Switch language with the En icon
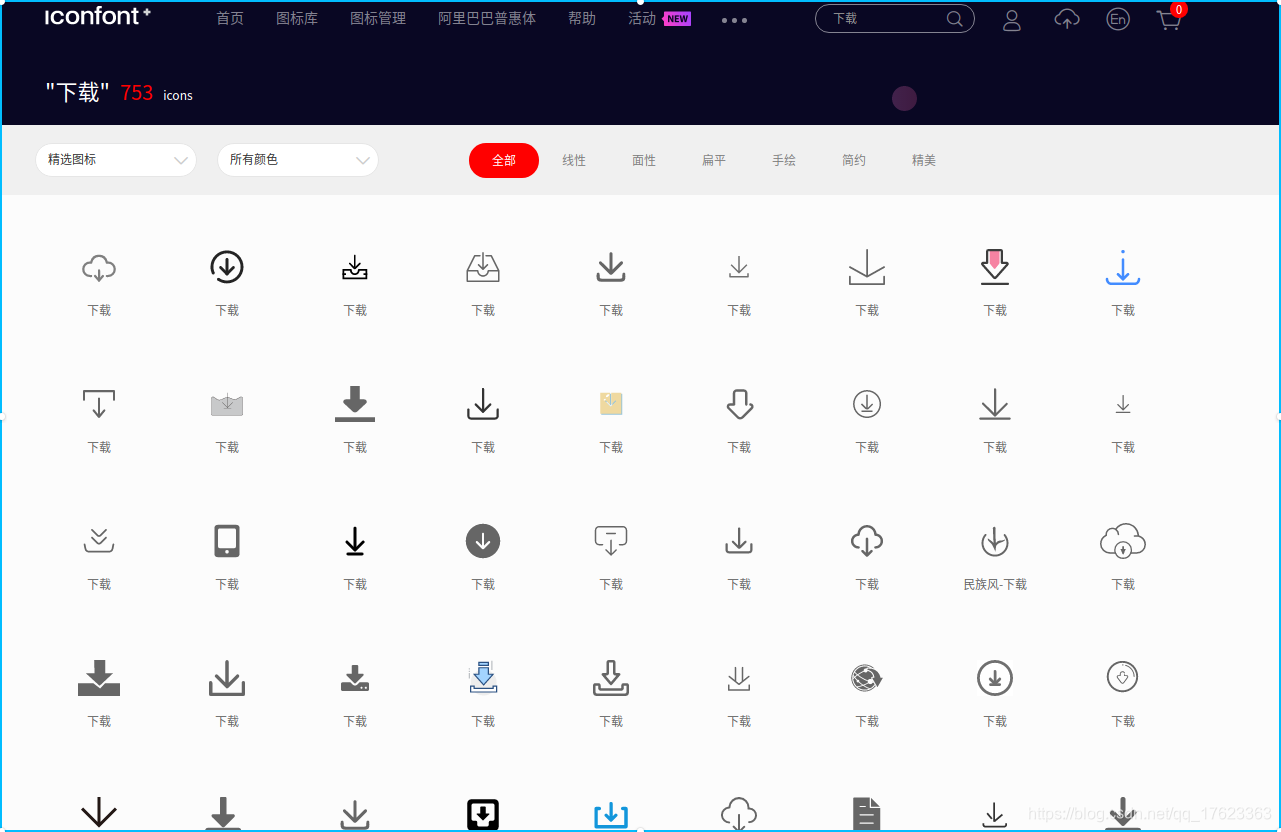This screenshot has width=1281, height=832. pyautogui.click(x=1118, y=19)
